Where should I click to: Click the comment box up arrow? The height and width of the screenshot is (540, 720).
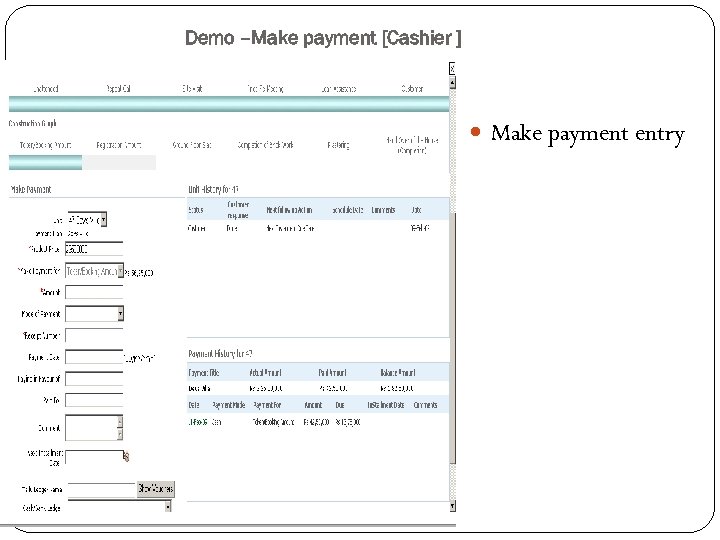120,421
